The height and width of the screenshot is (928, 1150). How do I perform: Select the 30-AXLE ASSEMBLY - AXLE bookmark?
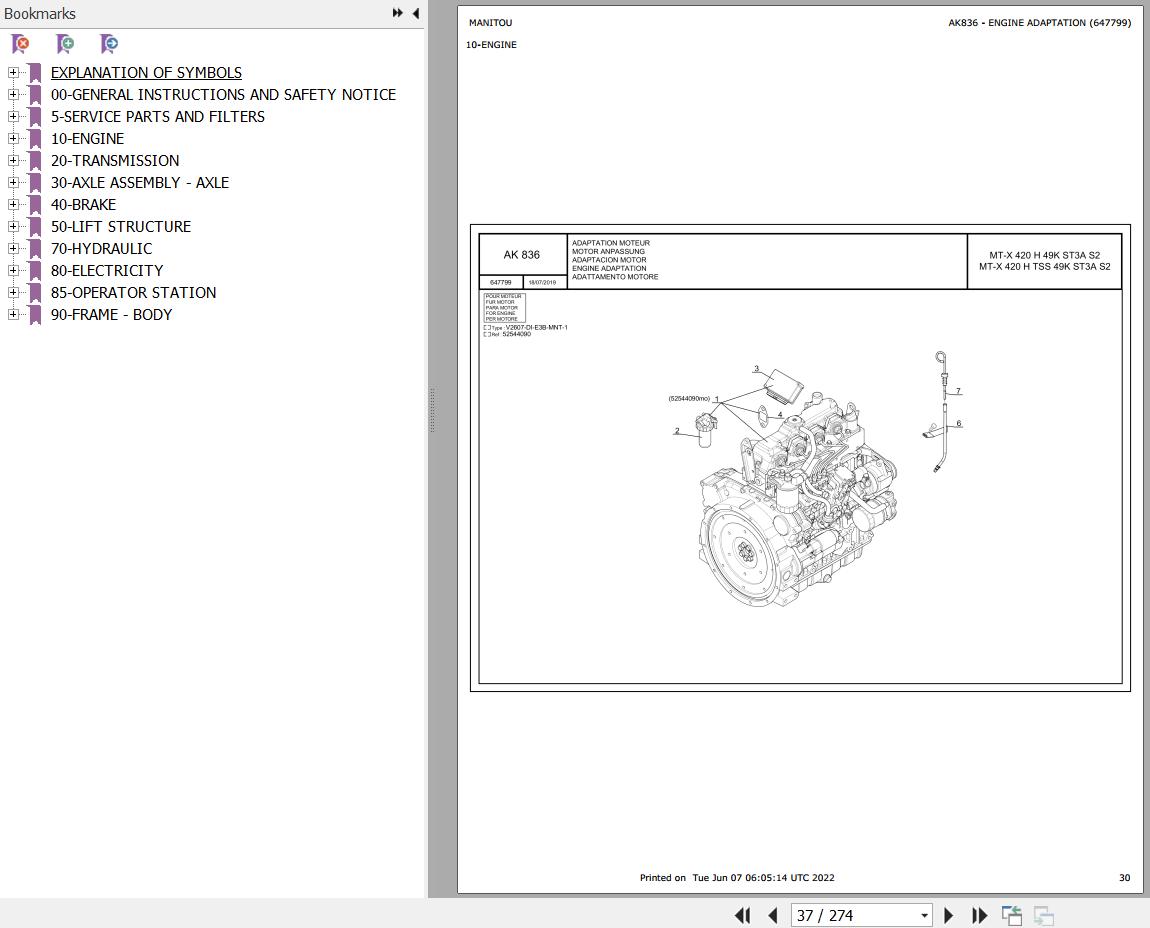(140, 183)
